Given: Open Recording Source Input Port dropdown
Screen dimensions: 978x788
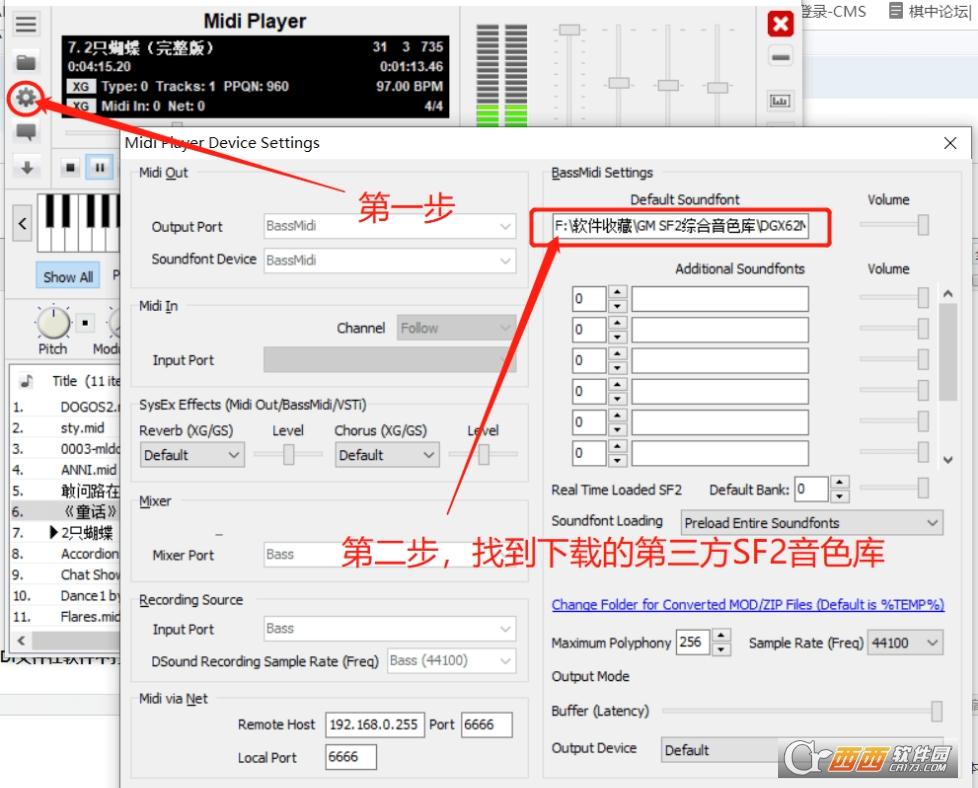Looking at the screenshot, I should [390, 629].
